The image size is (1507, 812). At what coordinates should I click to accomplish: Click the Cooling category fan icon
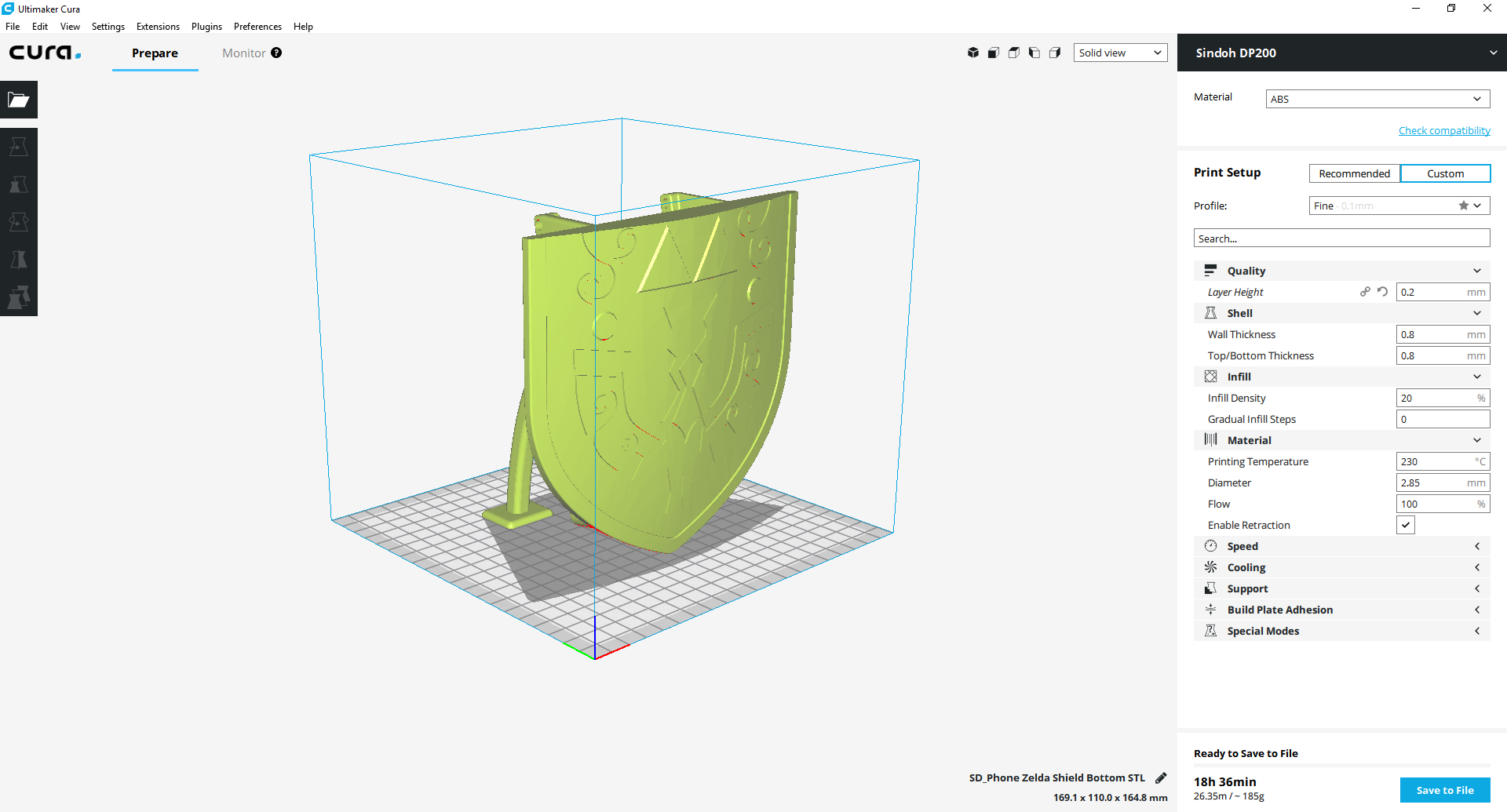point(1210,567)
